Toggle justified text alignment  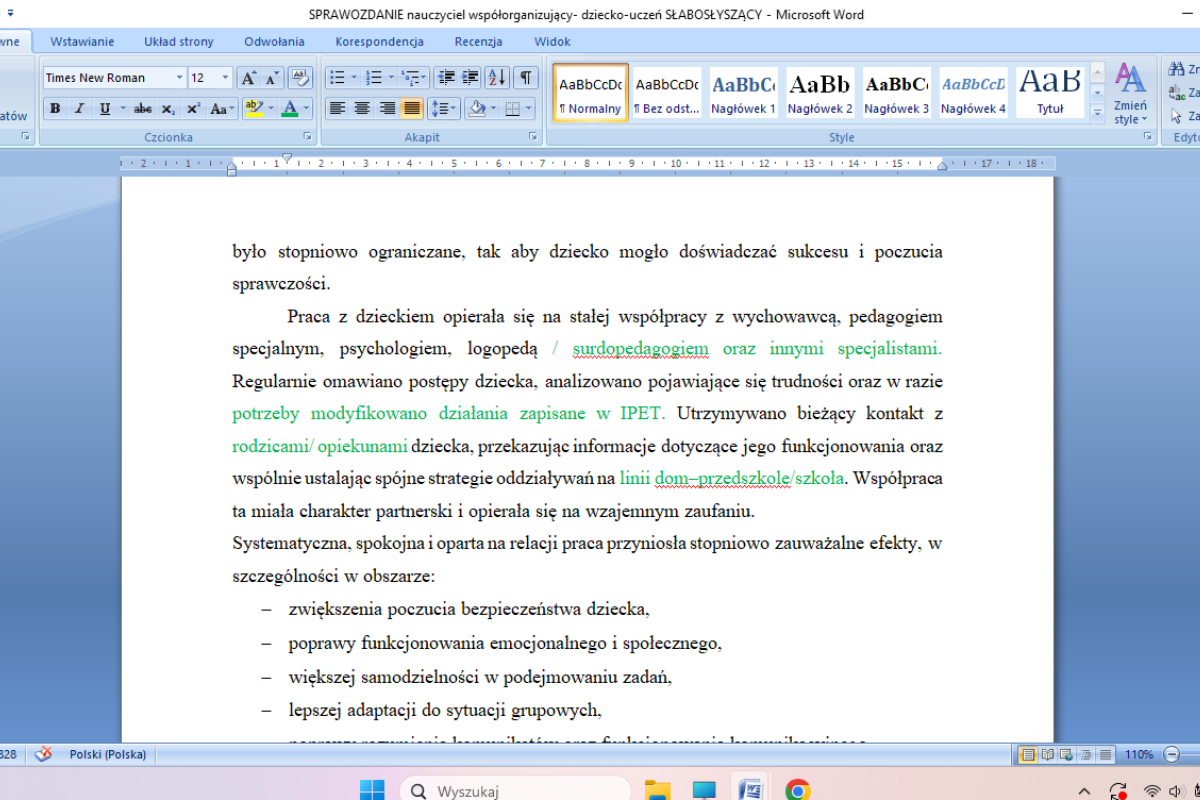[411, 109]
